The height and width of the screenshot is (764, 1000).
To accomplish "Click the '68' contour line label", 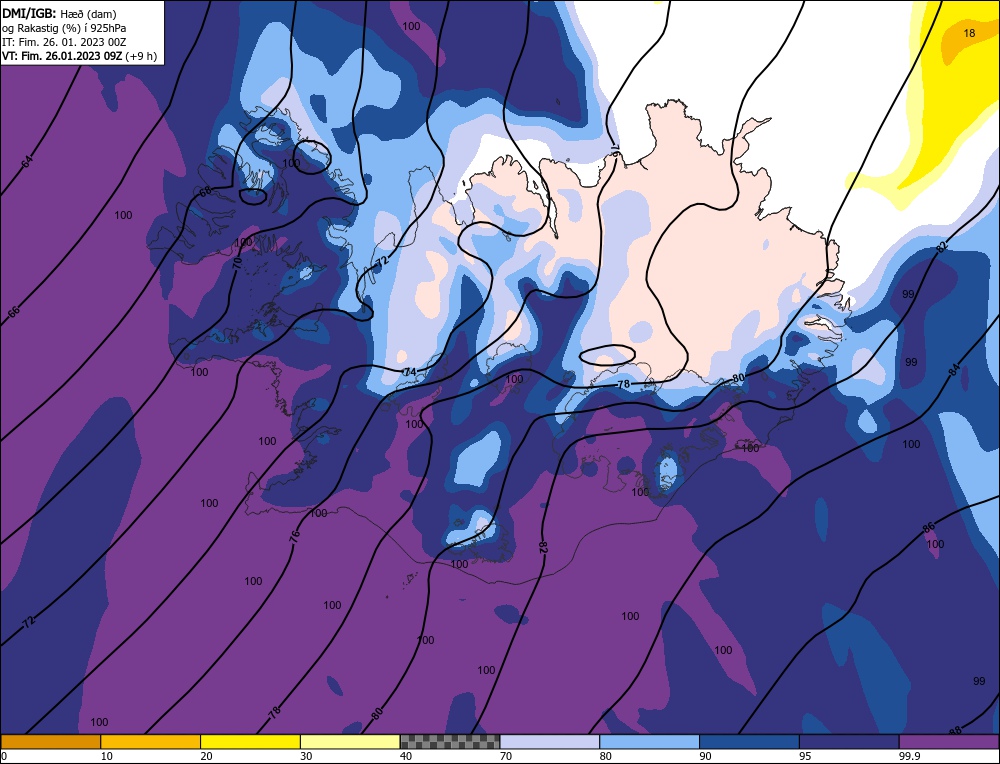I will pyautogui.click(x=205, y=191).
